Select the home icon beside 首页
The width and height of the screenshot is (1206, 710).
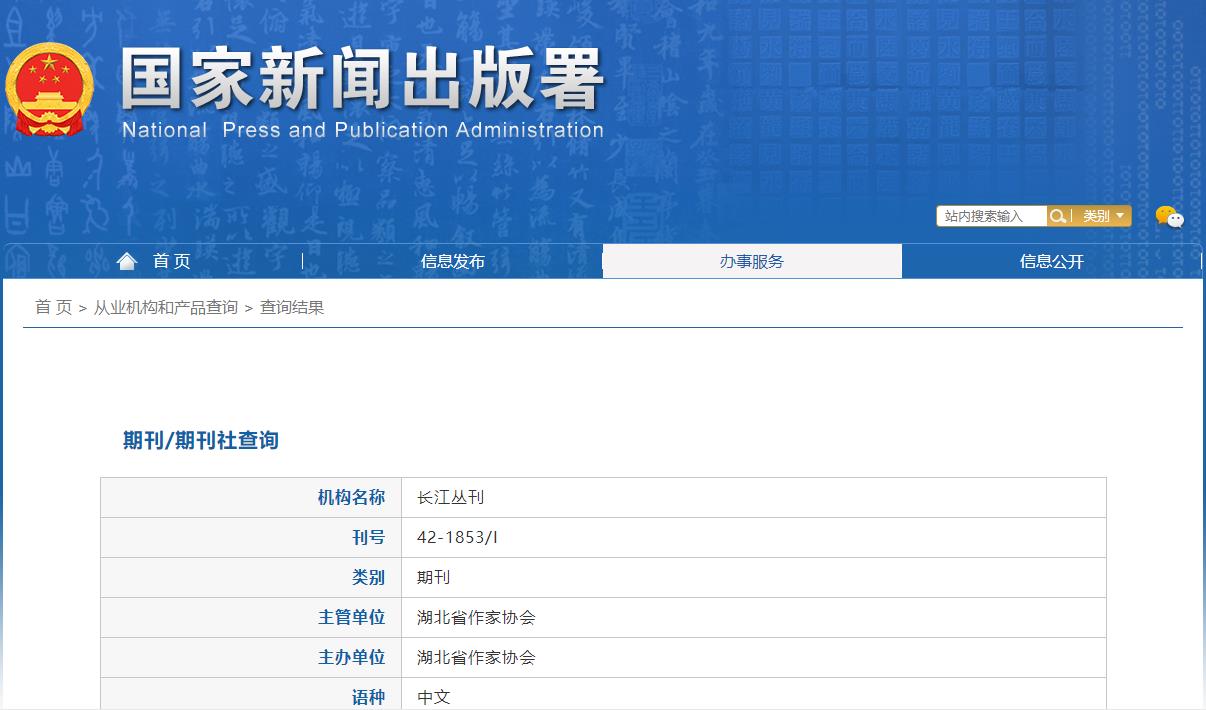[x=126, y=260]
